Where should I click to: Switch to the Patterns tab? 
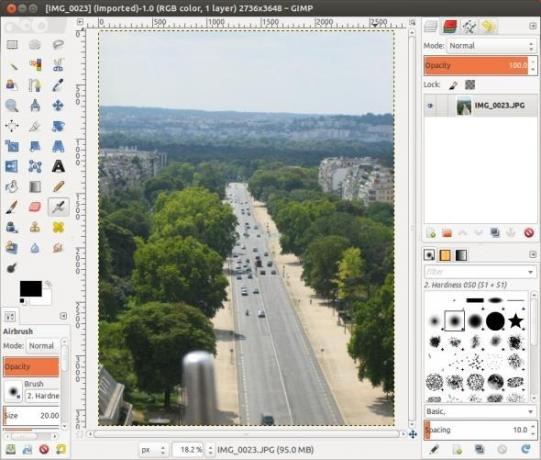pos(445,255)
